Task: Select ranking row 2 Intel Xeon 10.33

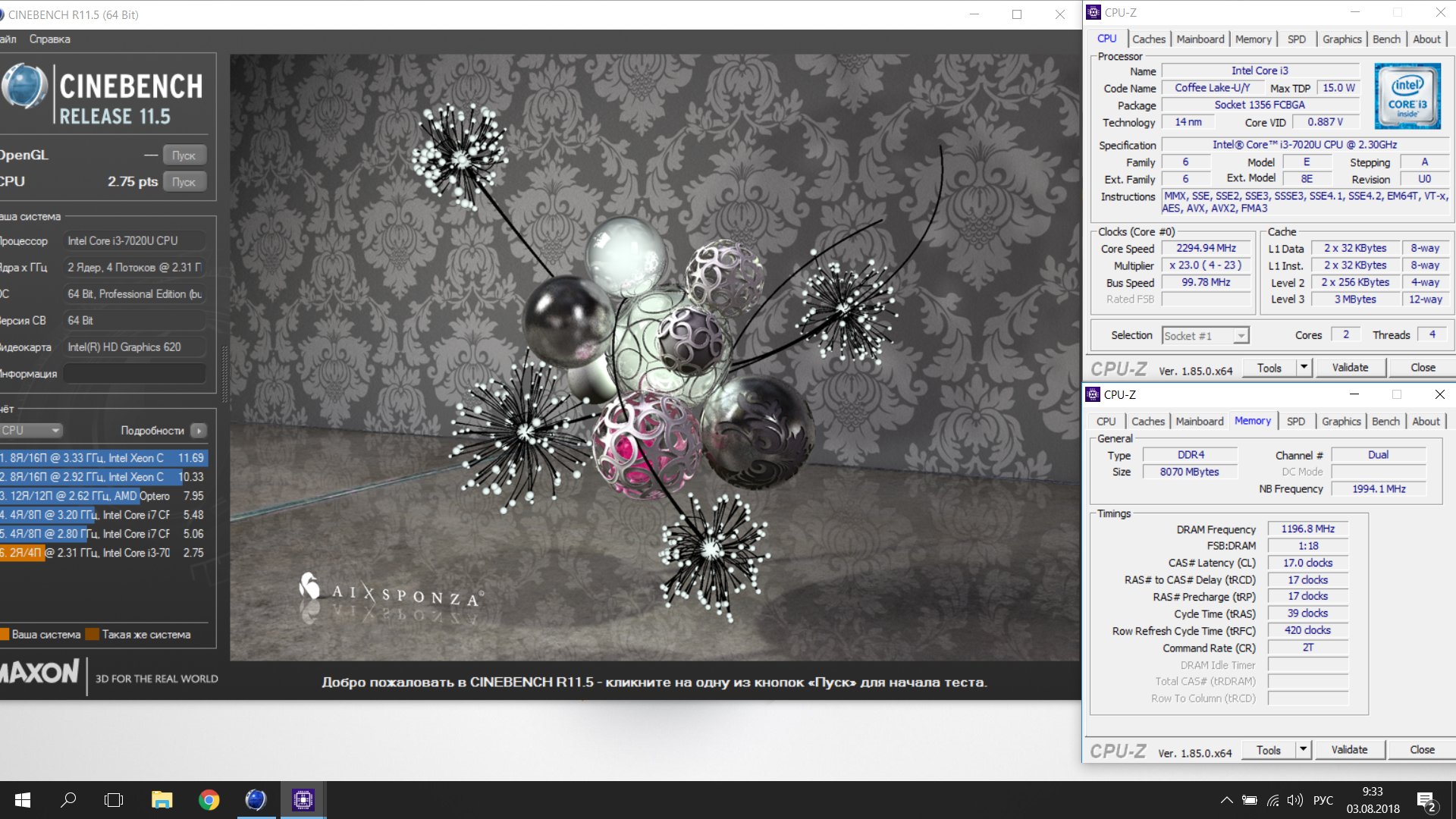Action: (x=104, y=477)
